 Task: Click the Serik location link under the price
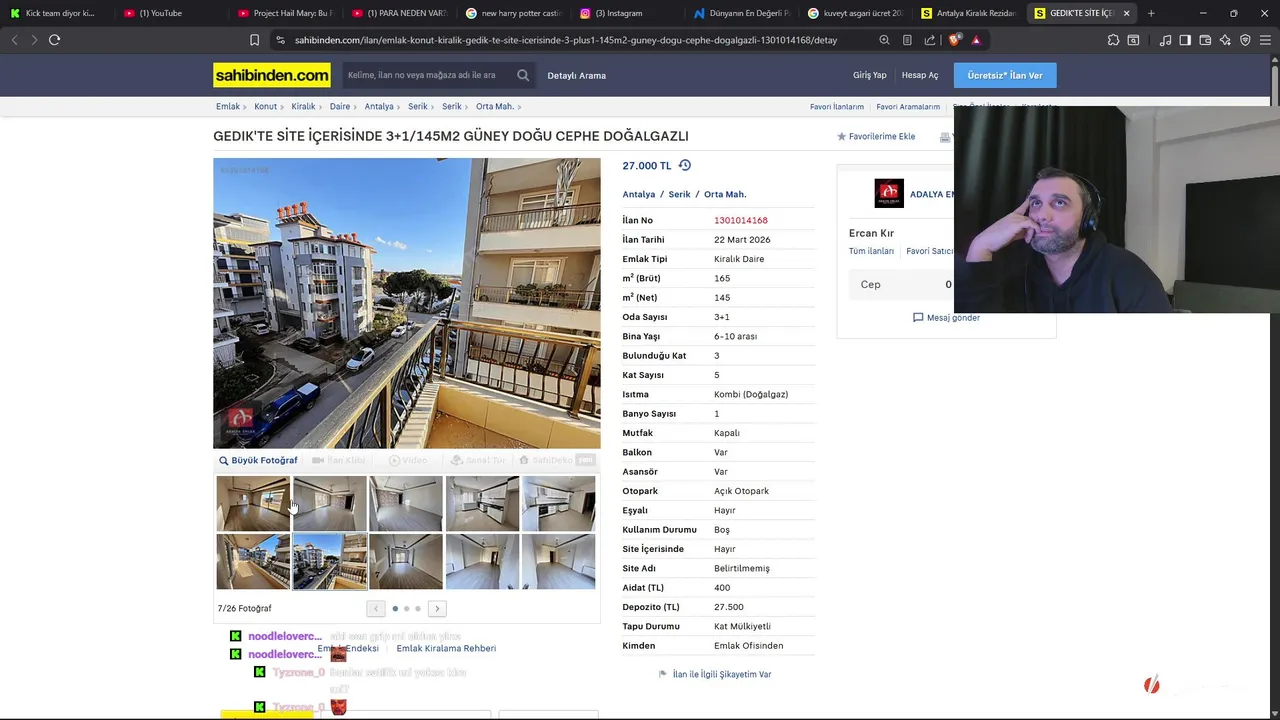(x=680, y=194)
